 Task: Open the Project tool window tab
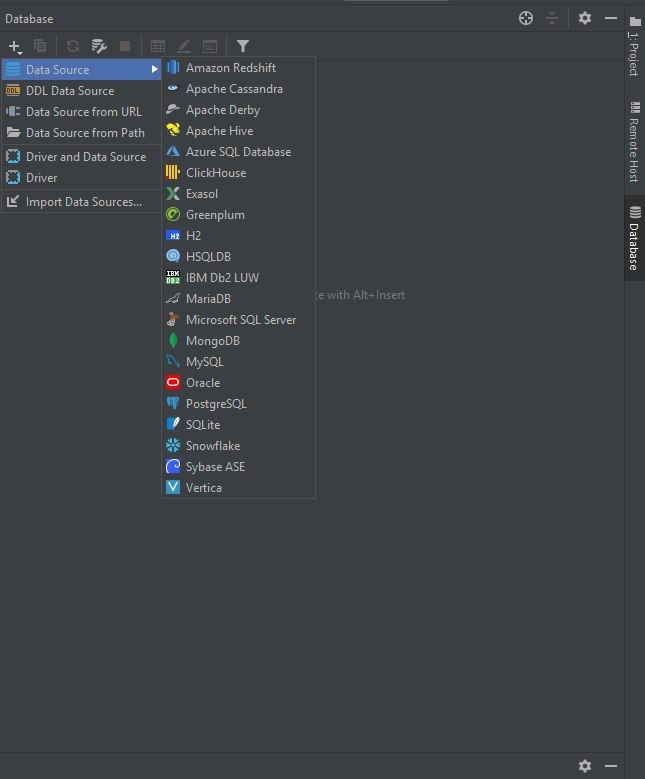635,46
